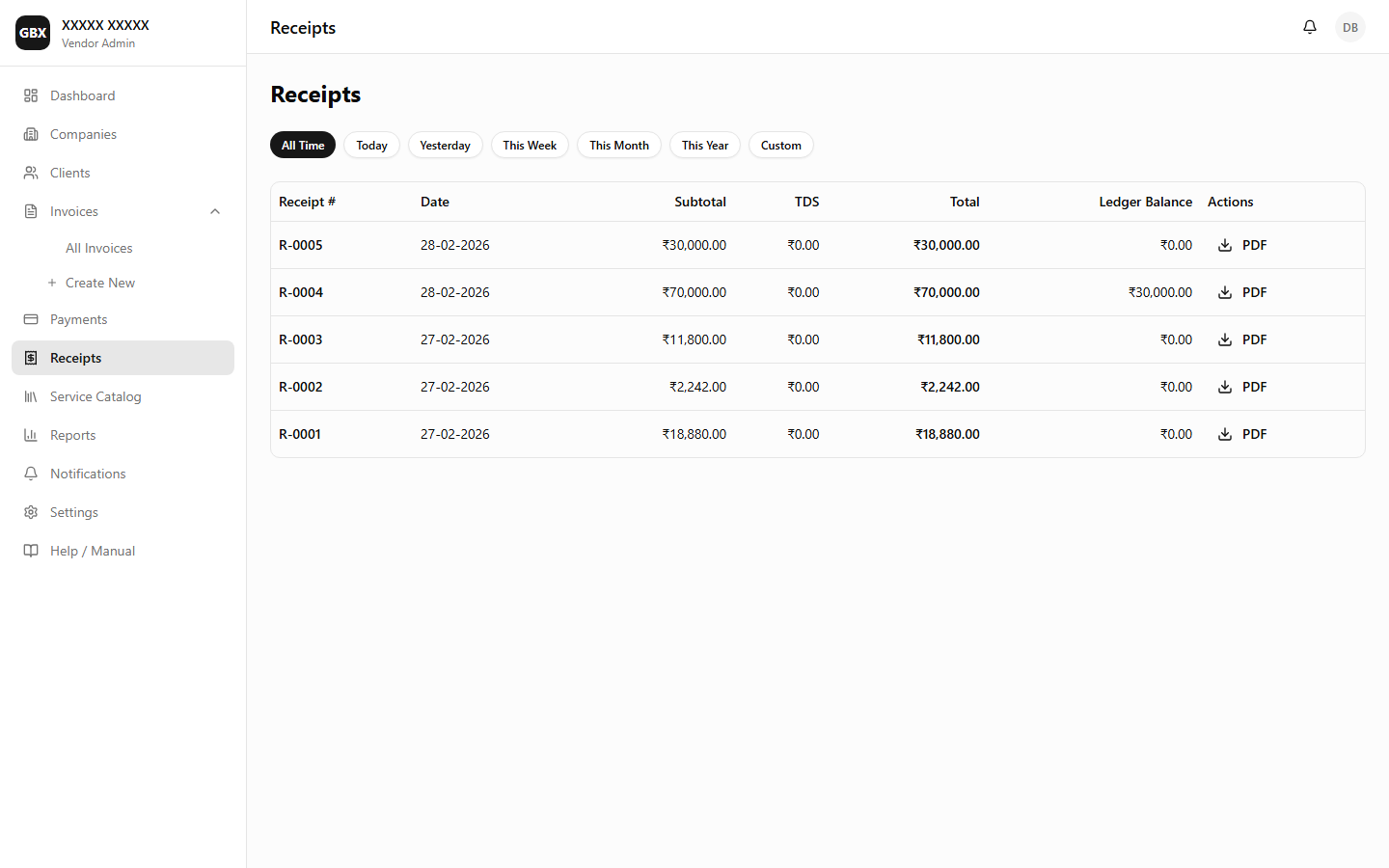Screen dimensions: 1389x868
Task: Click the Companies building icon
Action: coord(31,134)
